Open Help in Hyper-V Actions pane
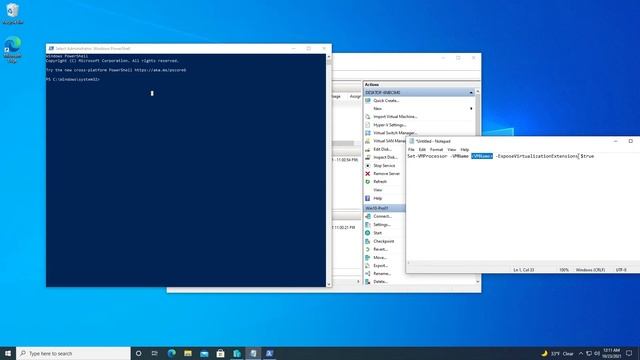 [x=378, y=198]
